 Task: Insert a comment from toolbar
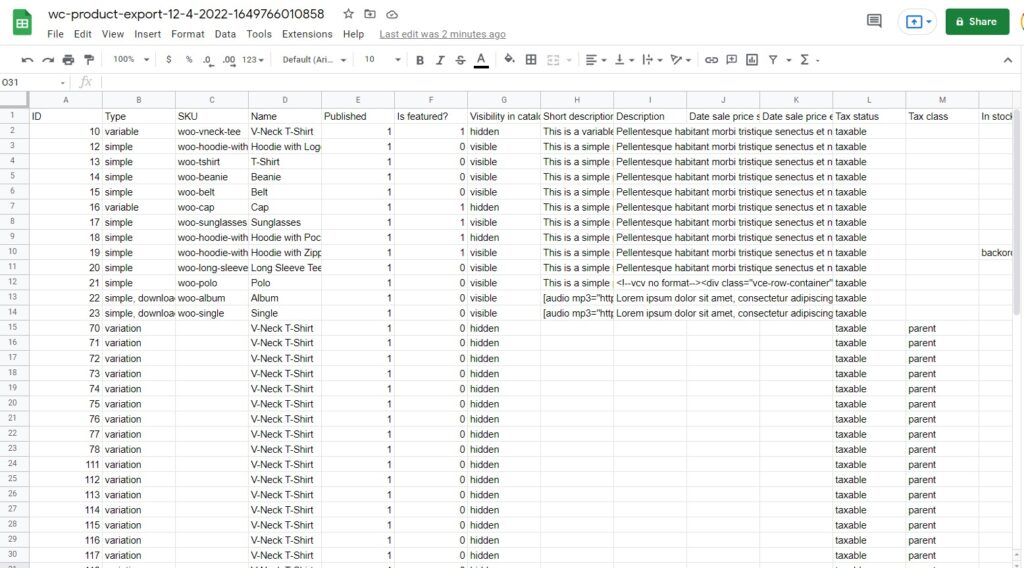tap(731, 60)
